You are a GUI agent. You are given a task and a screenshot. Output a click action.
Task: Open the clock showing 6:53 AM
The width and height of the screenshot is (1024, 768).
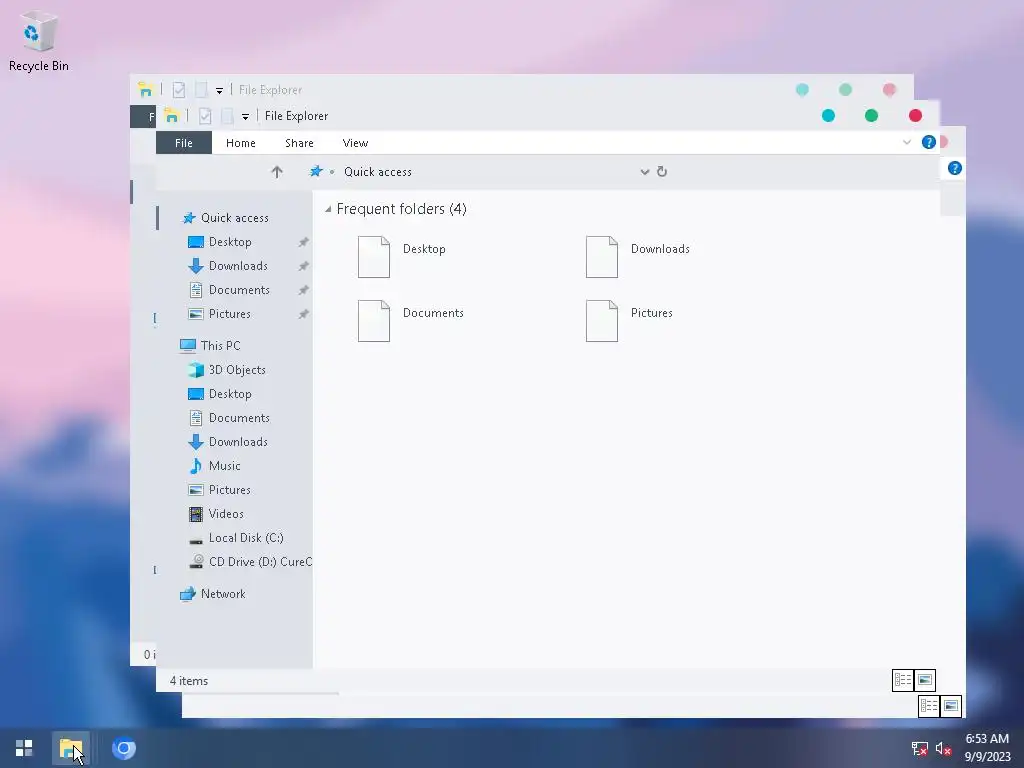click(x=987, y=748)
